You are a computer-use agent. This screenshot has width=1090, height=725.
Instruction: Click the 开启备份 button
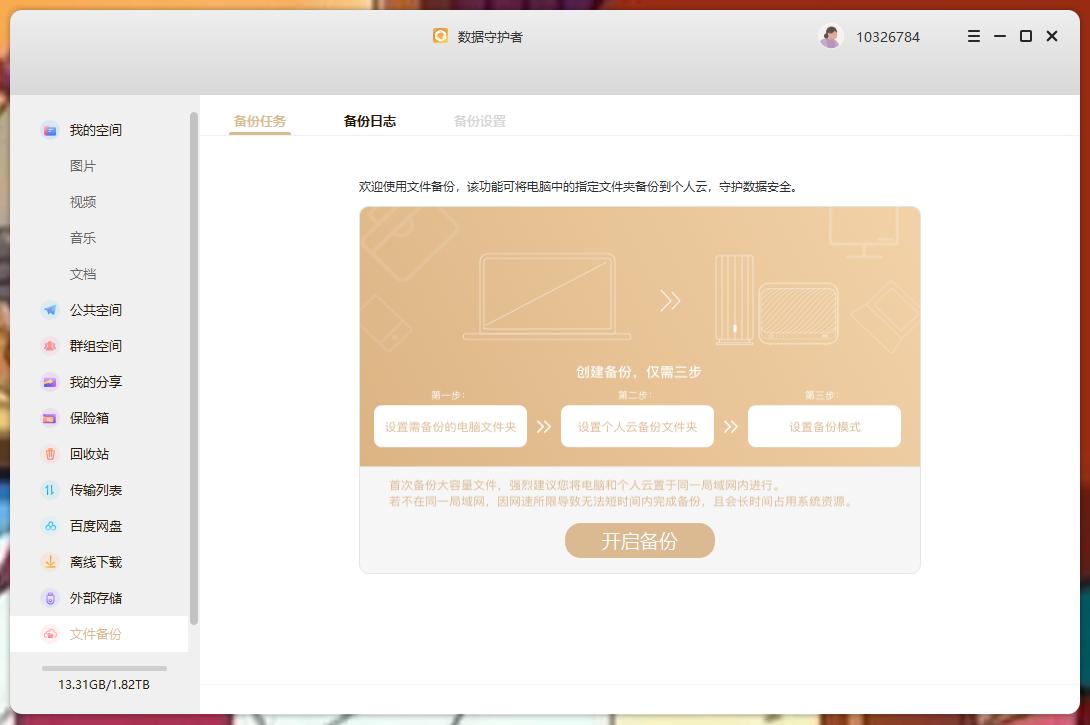(639, 540)
